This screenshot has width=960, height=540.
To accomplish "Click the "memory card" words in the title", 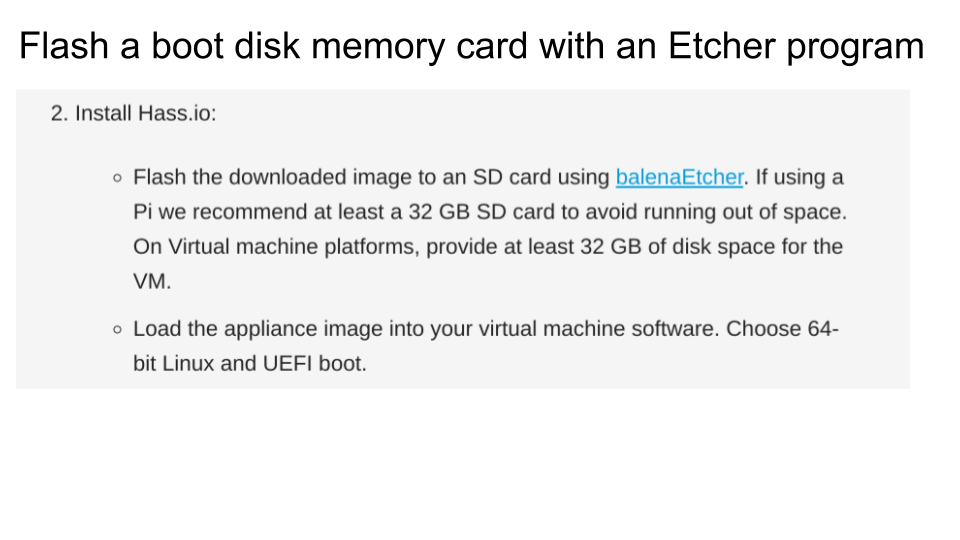I will (x=419, y=47).
